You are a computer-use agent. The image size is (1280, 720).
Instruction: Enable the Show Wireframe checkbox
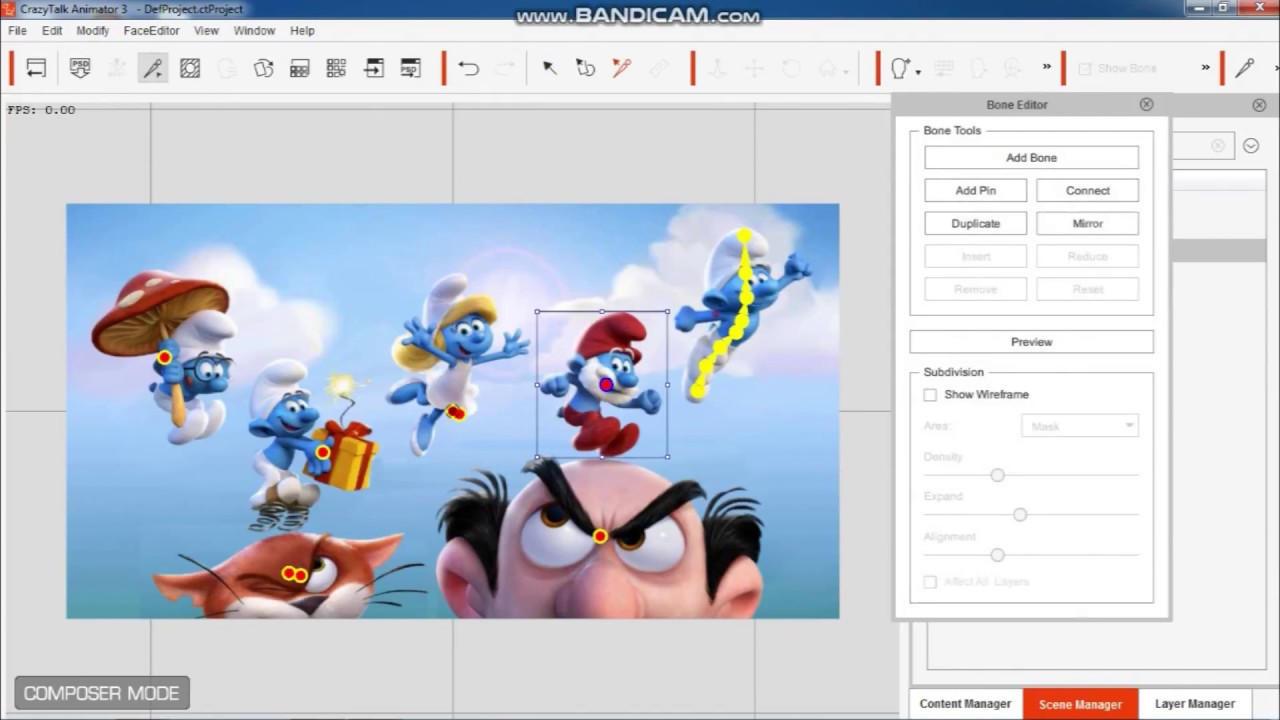(x=930, y=395)
